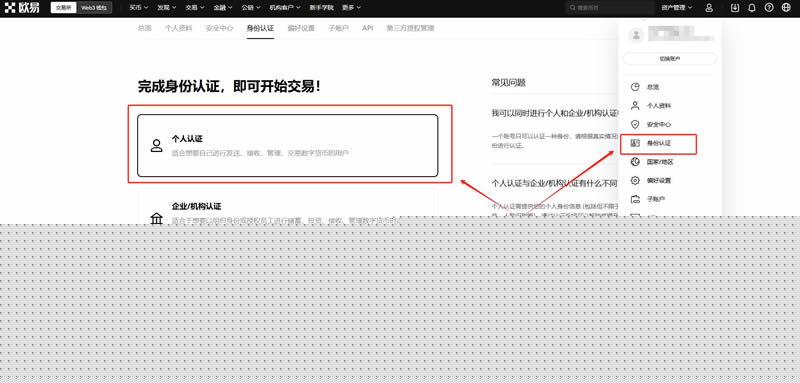Click the download icon in the top bar
The image size is (800, 383).
(735, 8)
